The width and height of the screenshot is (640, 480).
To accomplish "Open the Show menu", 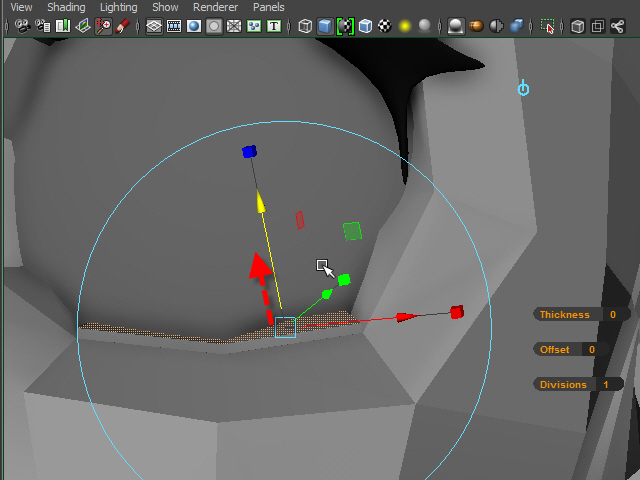I will 165,7.
